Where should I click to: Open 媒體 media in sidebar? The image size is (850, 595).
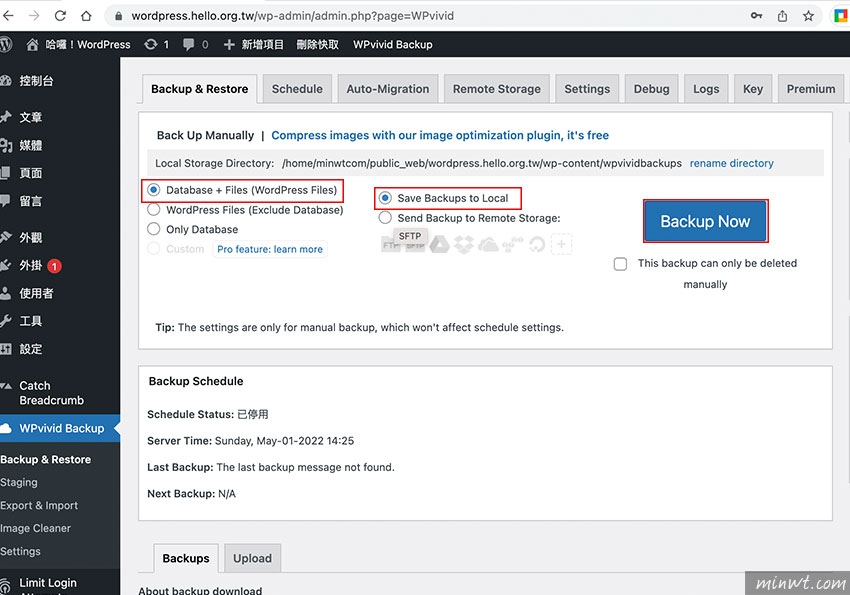point(30,145)
